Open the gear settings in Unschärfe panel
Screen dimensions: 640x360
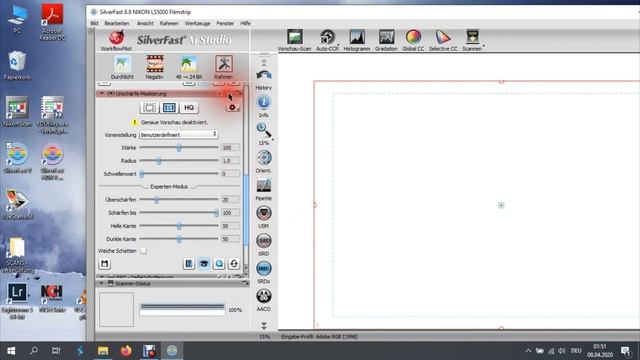pos(233,107)
